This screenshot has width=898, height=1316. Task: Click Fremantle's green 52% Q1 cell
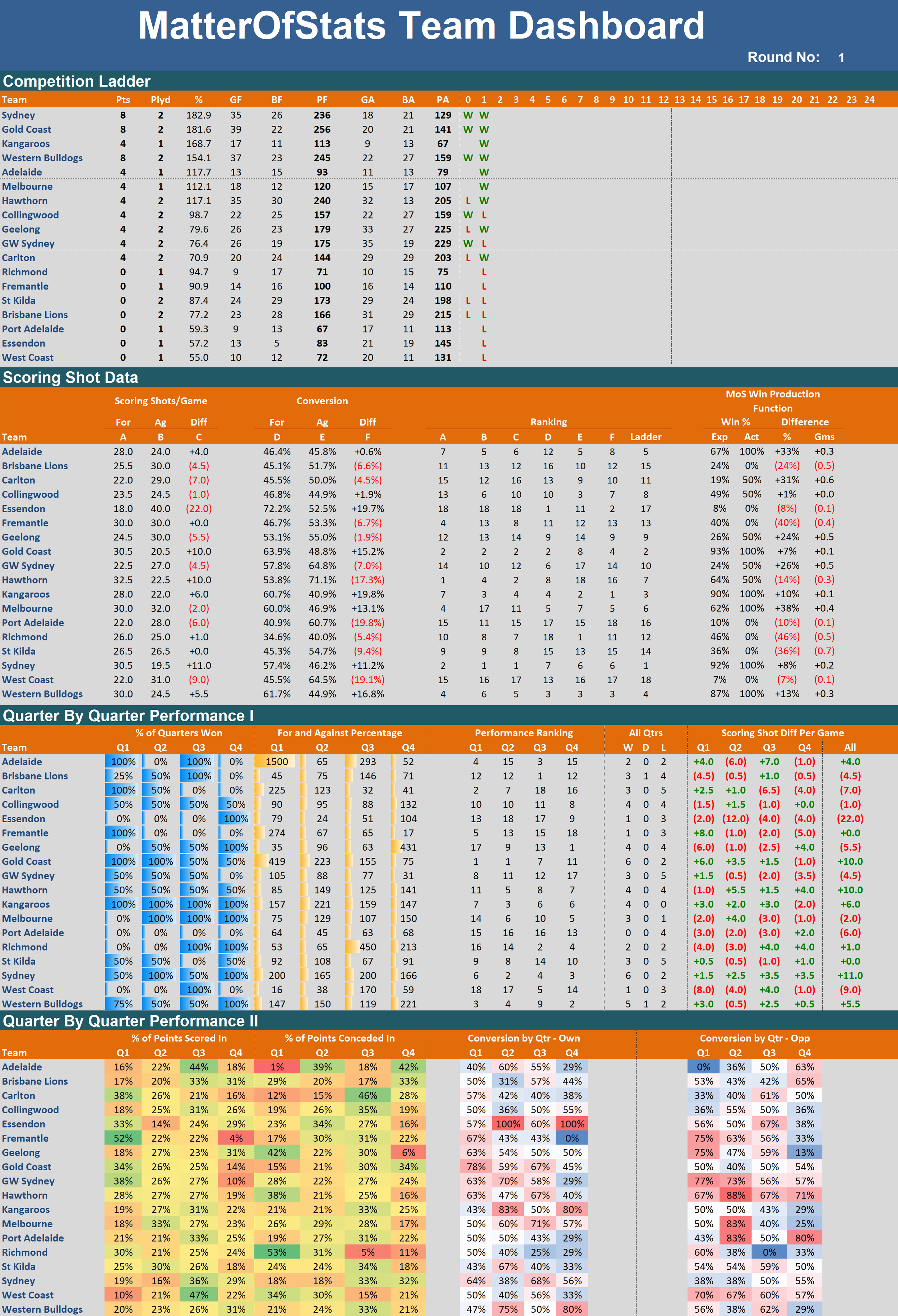point(123,1138)
